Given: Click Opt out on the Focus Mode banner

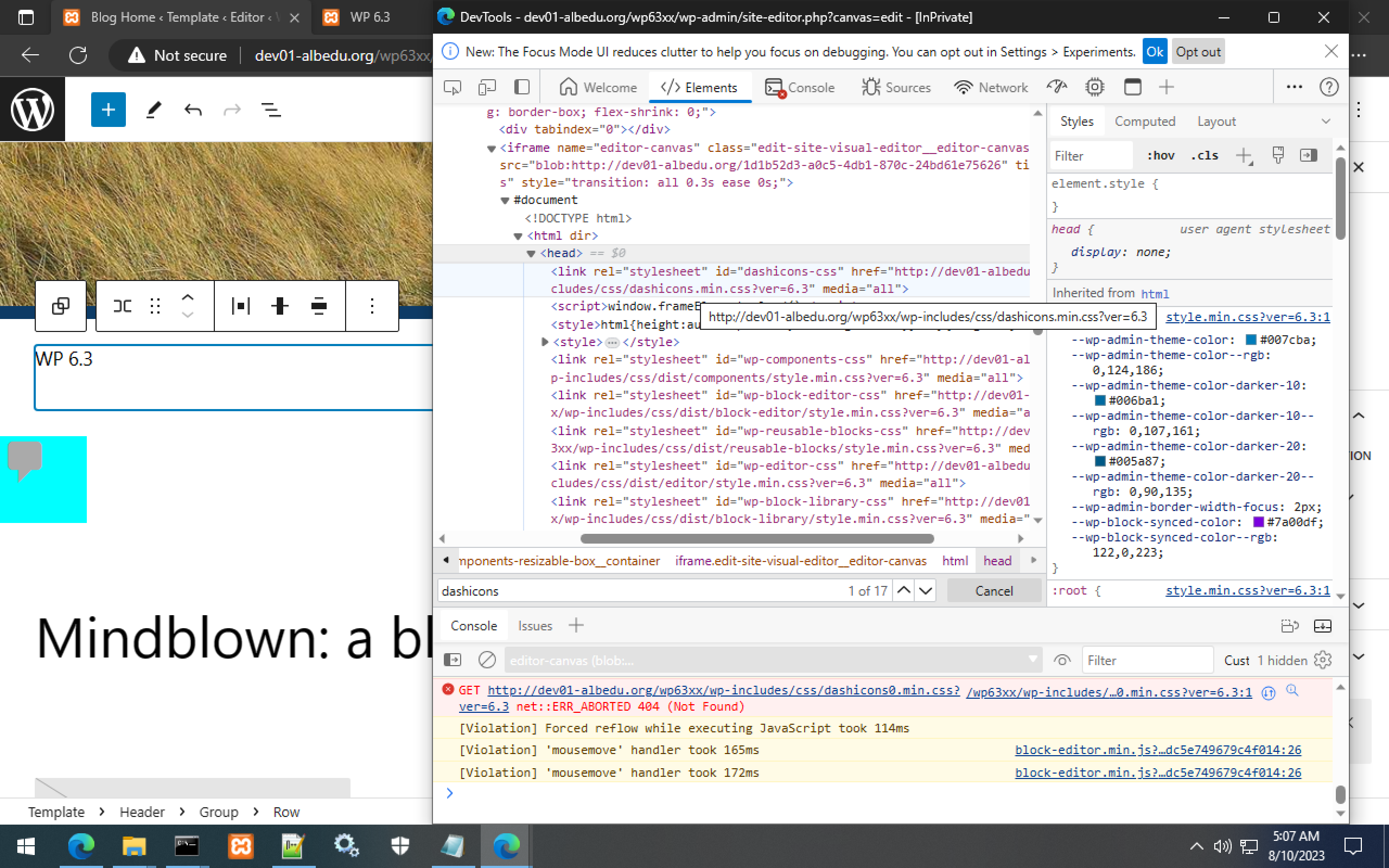Looking at the screenshot, I should [1197, 52].
